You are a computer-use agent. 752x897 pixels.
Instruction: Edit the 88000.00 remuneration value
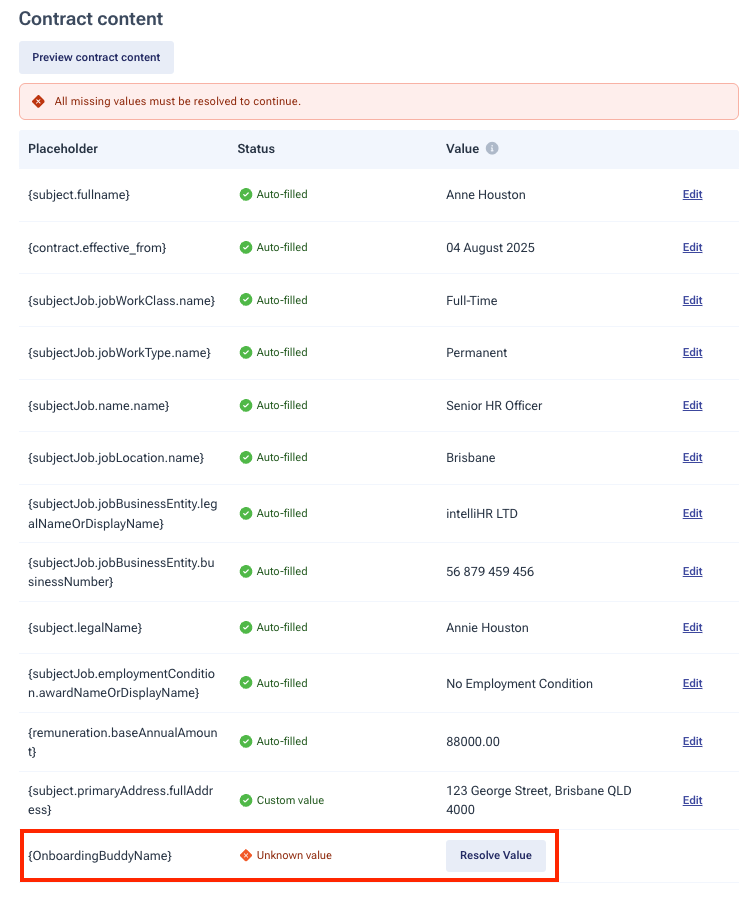coord(692,741)
